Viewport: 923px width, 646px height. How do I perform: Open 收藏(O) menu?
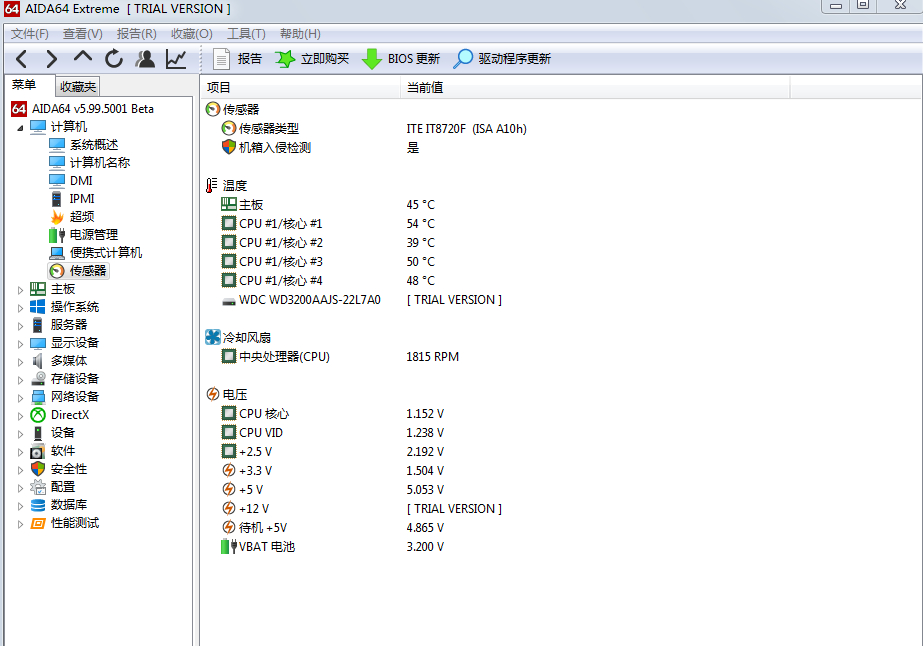[191, 34]
